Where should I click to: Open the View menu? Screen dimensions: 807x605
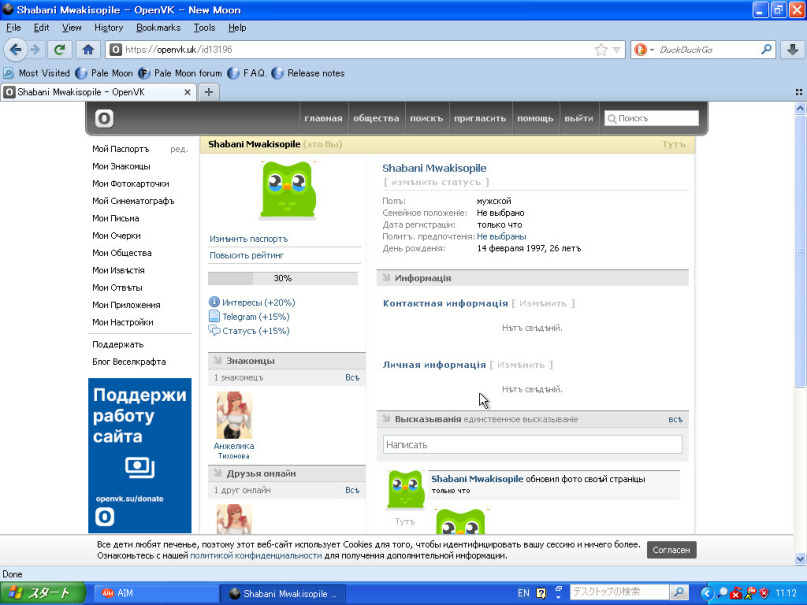72,28
